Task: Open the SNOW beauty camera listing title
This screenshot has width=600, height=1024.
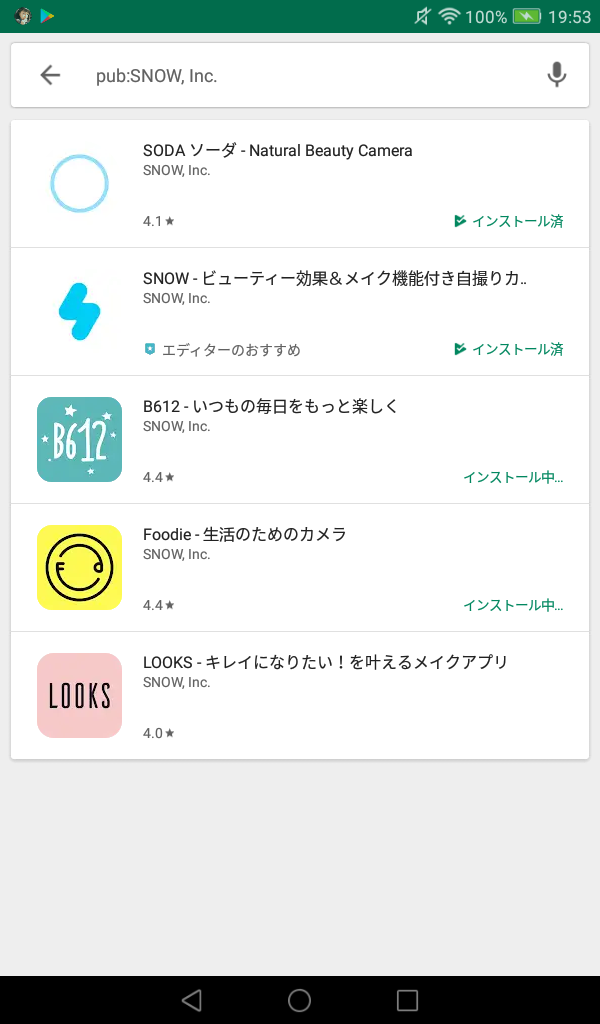Action: click(x=334, y=279)
